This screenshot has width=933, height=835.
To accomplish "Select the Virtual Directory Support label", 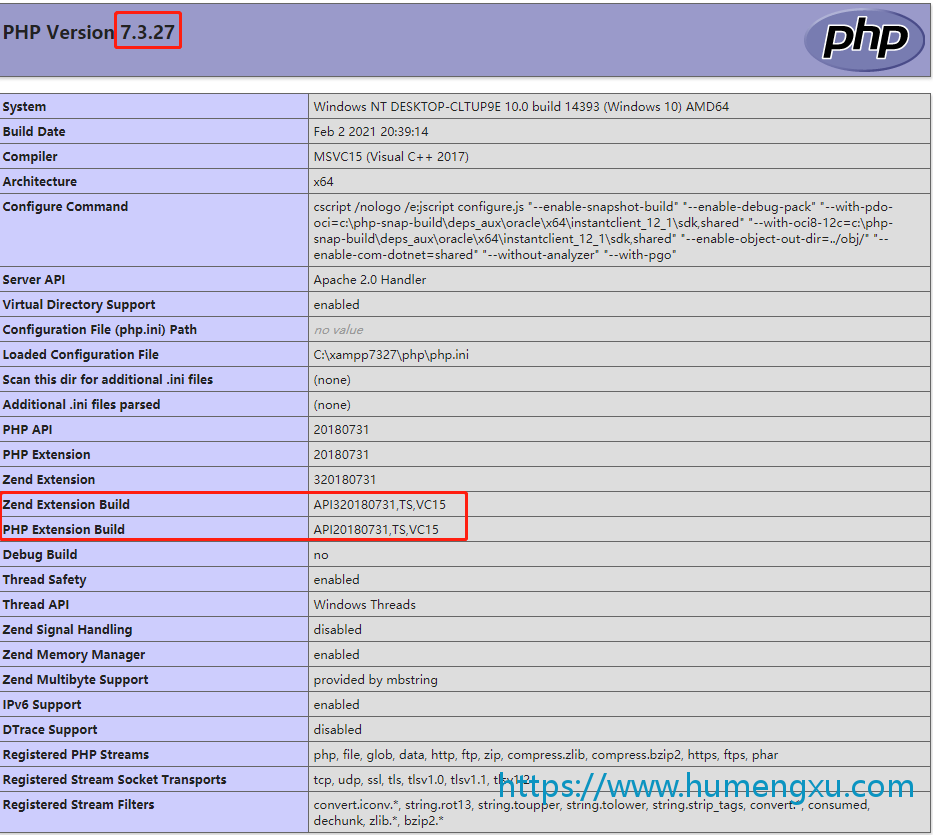I will 79,304.
